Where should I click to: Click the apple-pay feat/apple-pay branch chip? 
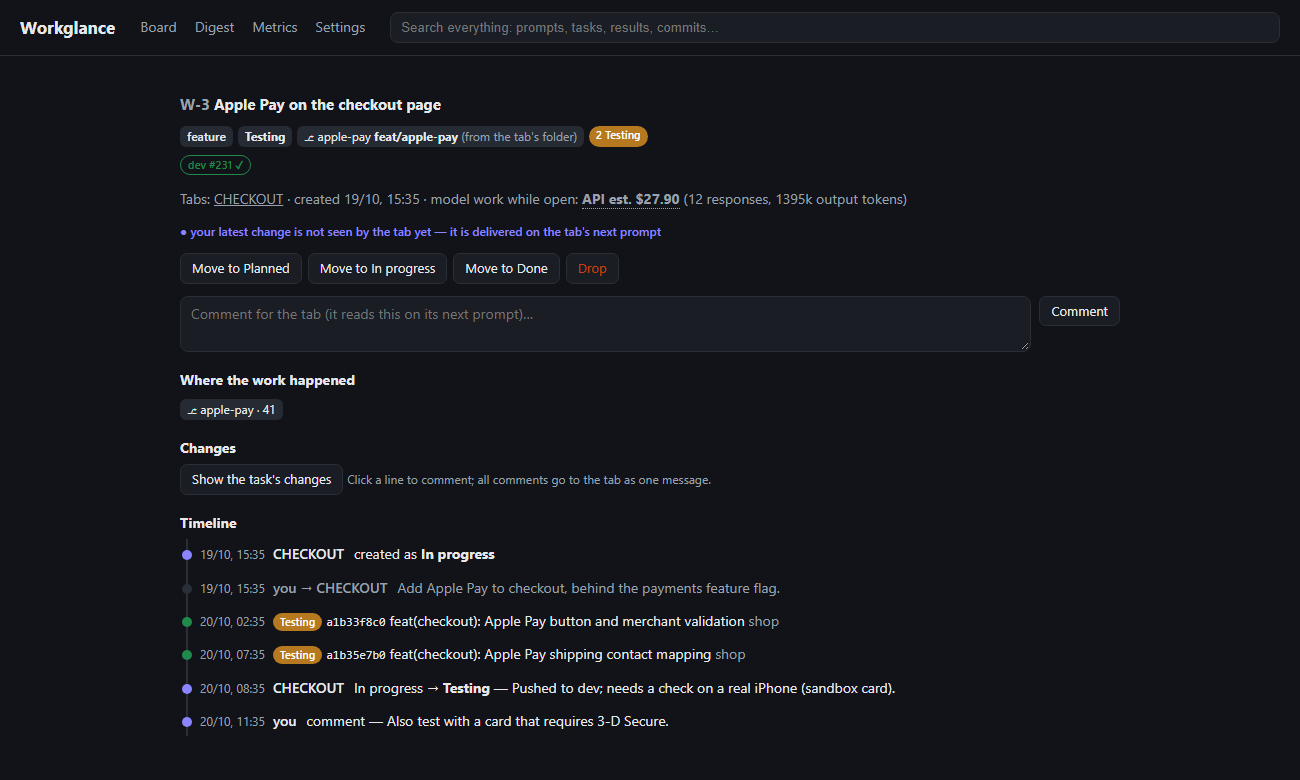pyautogui.click(x=440, y=137)
